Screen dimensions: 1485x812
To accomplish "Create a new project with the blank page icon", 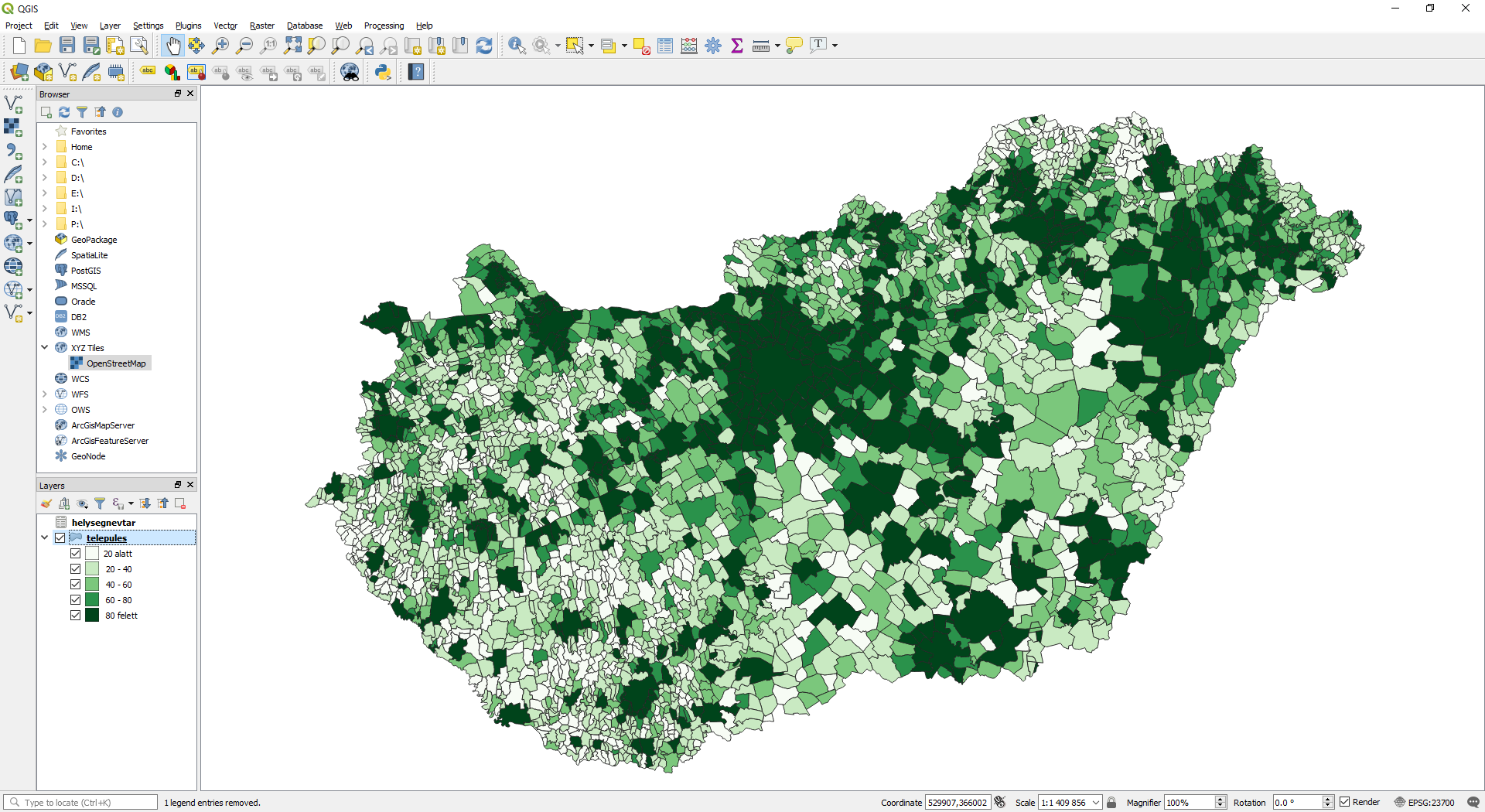I will click(x=19, y=46).
